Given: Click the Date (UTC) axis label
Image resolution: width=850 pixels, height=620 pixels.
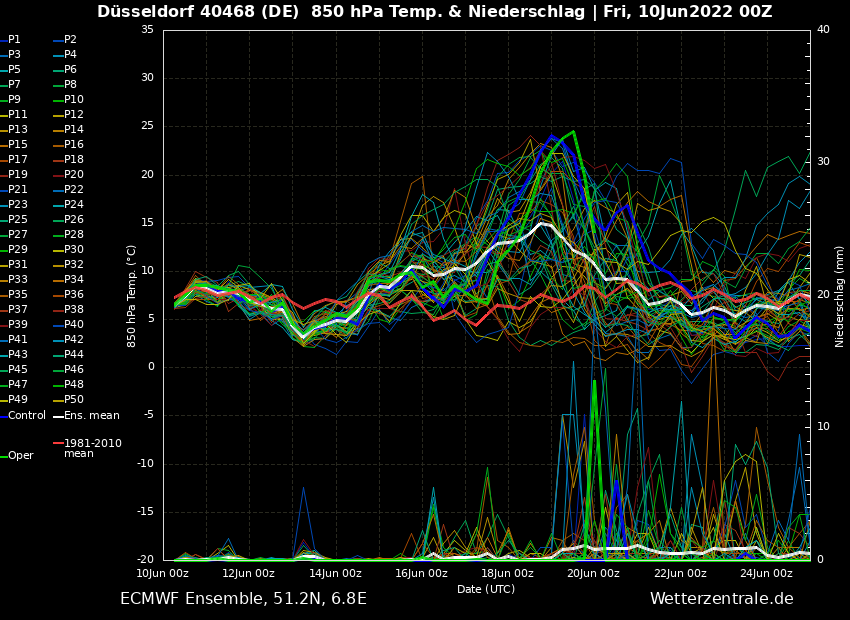Looking at the screenshot, I should click(x=486, y=589).
